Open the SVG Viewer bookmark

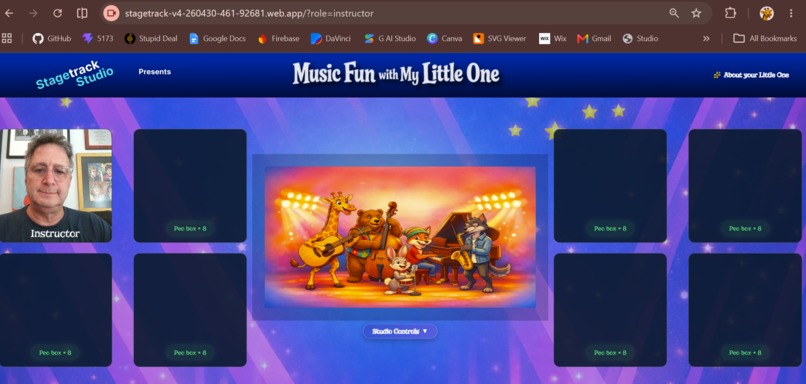pyautogui.click(x=499, y=39)
